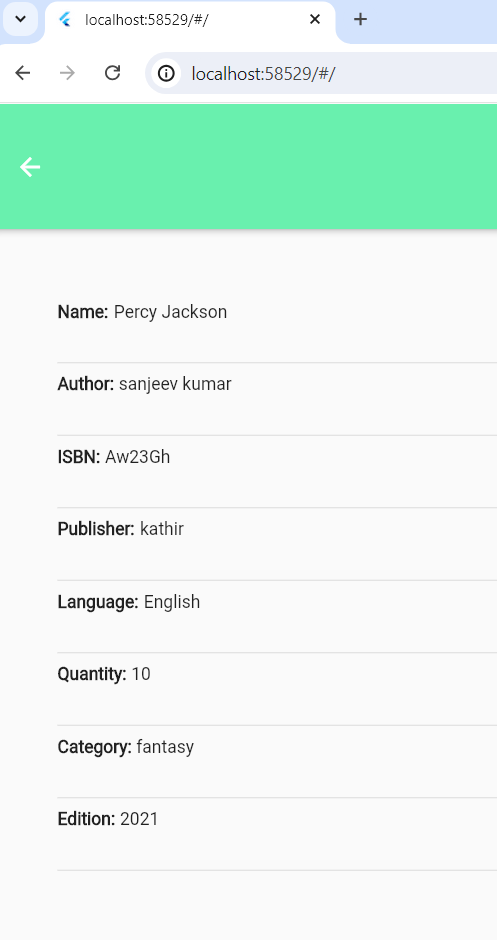View site information via the info icon
The image size is (497, 940).
(x=166, y=74)
